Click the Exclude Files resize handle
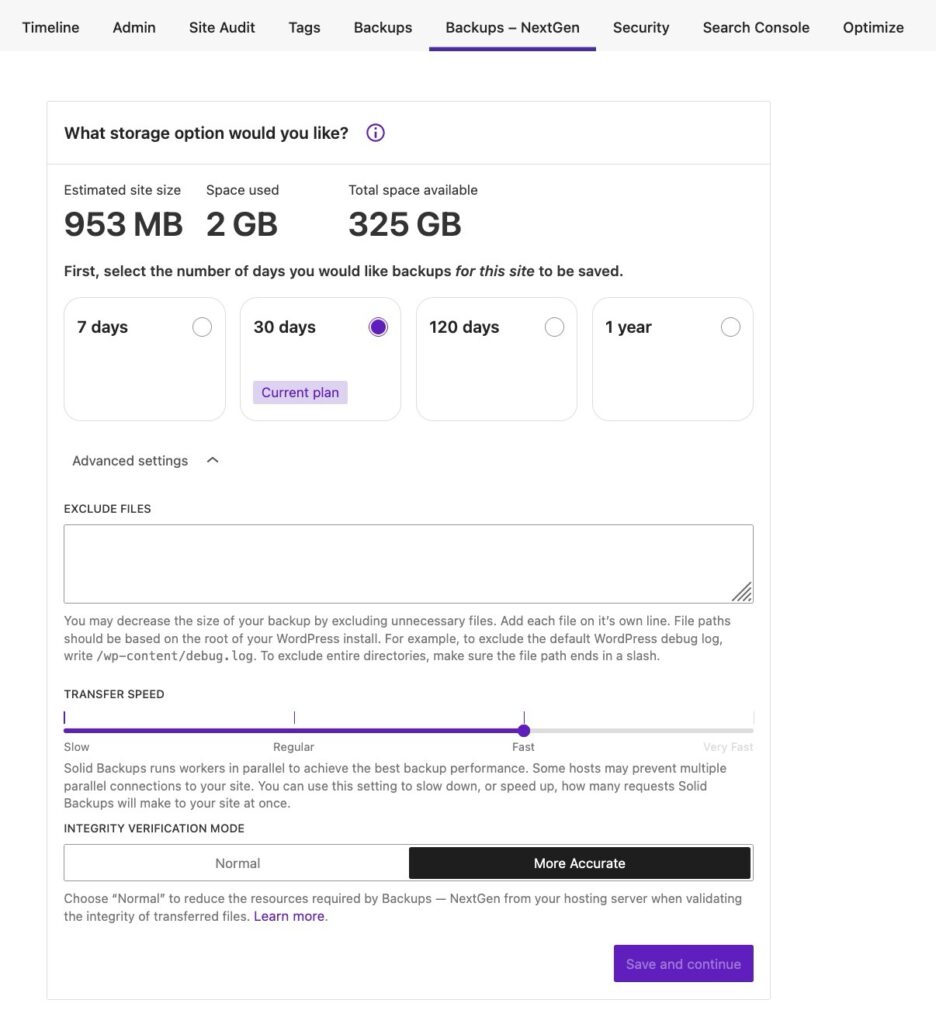936x1024 pixels. click(x=742, y=593)
